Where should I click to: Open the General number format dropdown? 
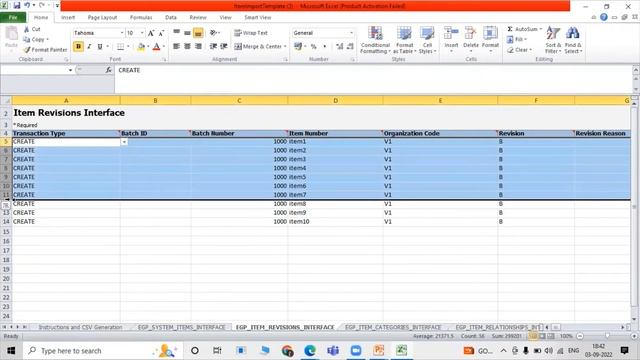tap(351, 33)
